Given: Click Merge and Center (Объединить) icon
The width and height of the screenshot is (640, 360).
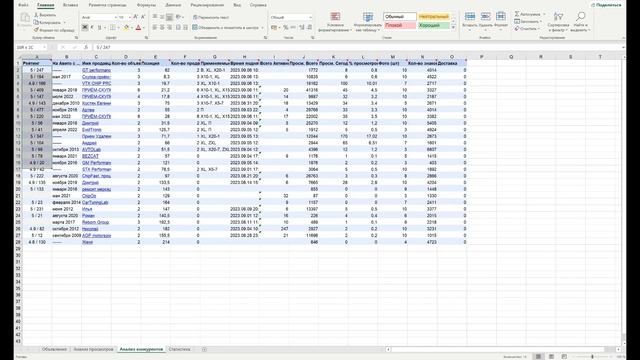Looking at the screenshot, I should pyautogui.click(x=195, y=27).
